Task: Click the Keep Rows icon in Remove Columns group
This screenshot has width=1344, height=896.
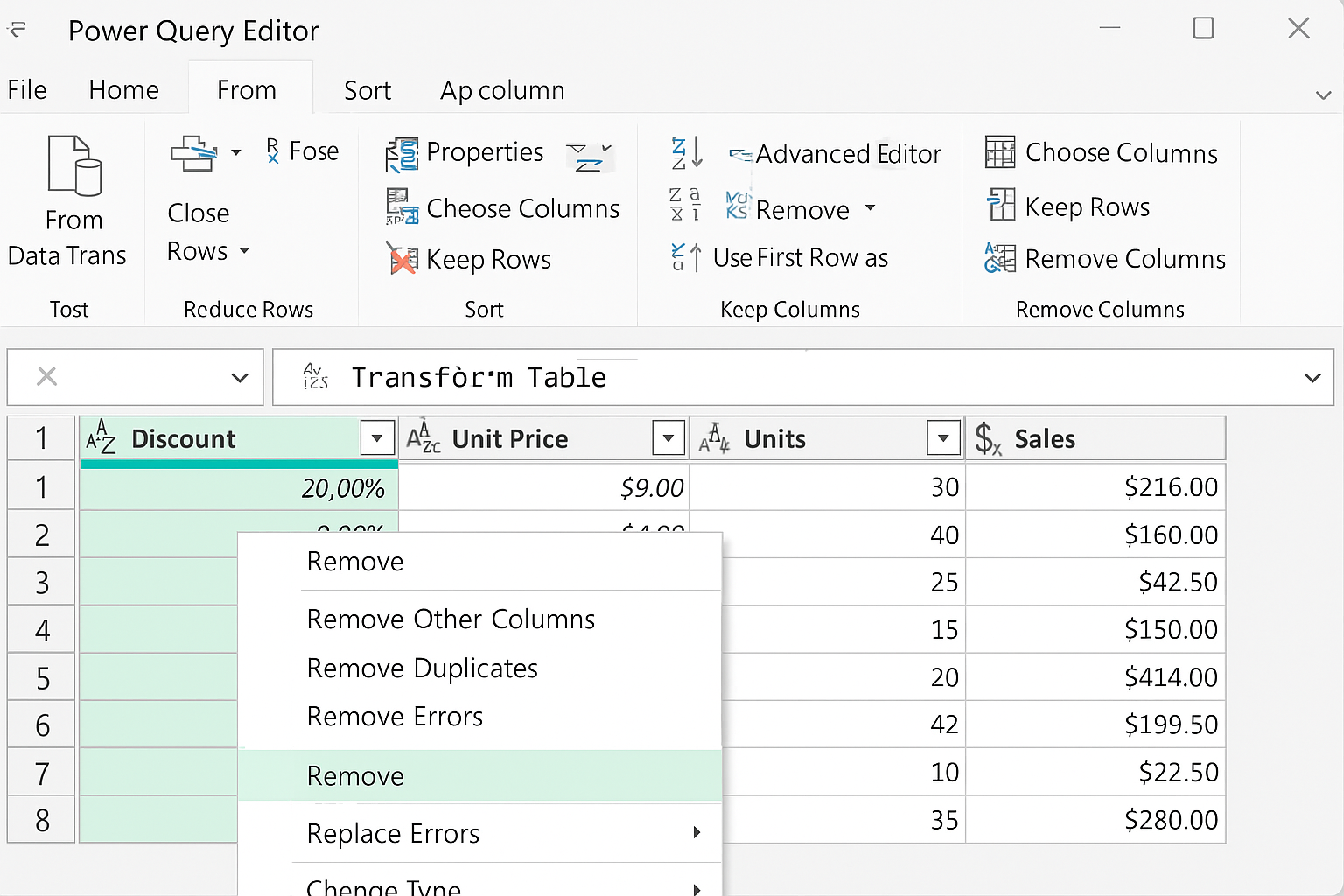Action: point(1001,205)
